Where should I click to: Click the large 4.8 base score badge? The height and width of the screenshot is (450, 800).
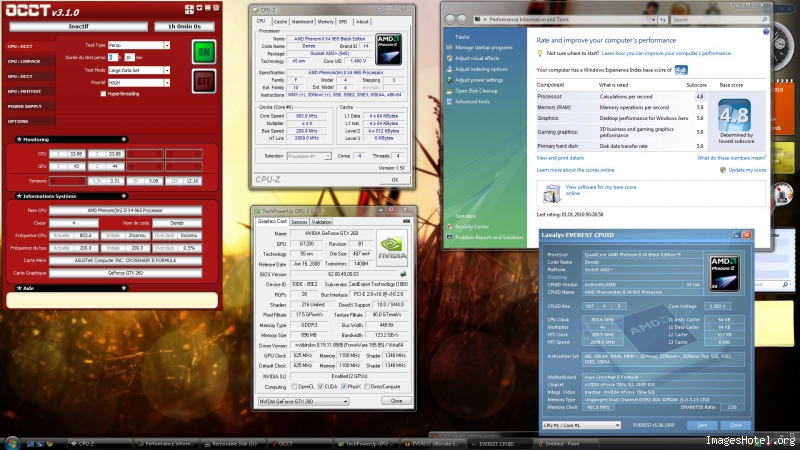coord(734,115)
